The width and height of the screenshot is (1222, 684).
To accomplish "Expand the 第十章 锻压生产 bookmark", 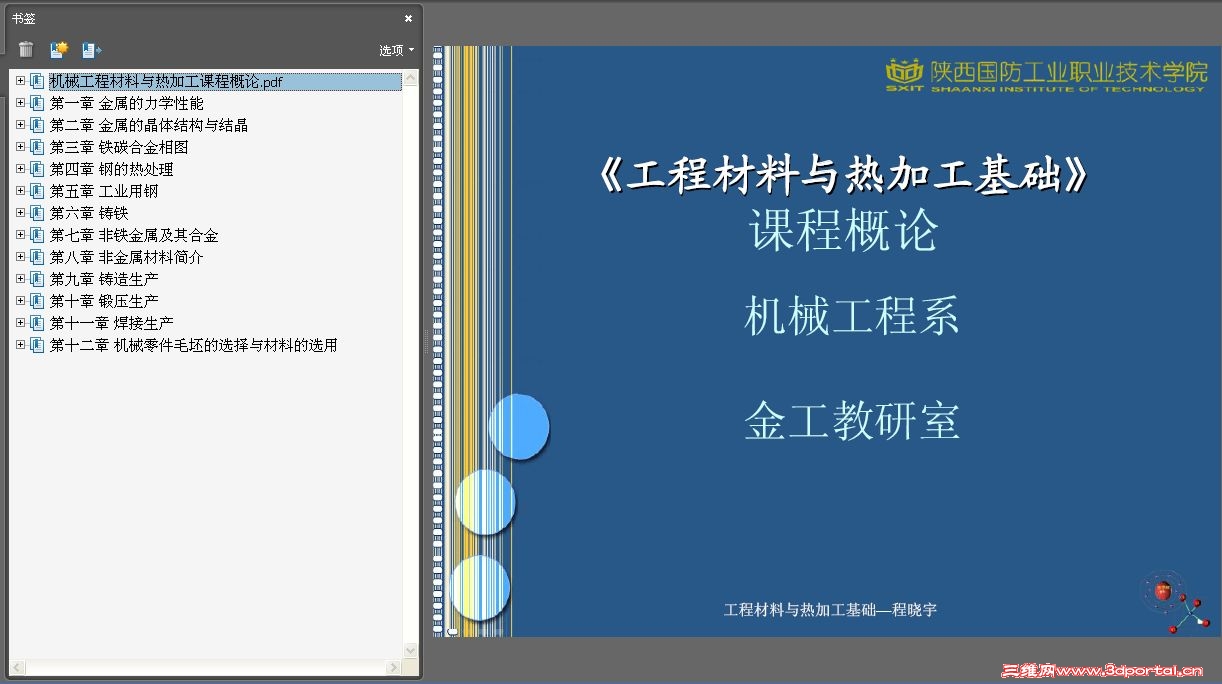I will (x=20, y=301).
